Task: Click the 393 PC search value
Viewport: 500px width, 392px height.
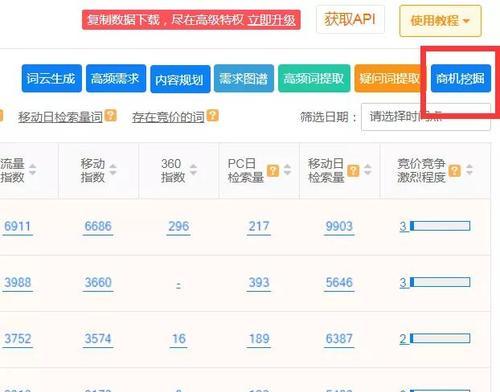Action: tap(259, 283)
